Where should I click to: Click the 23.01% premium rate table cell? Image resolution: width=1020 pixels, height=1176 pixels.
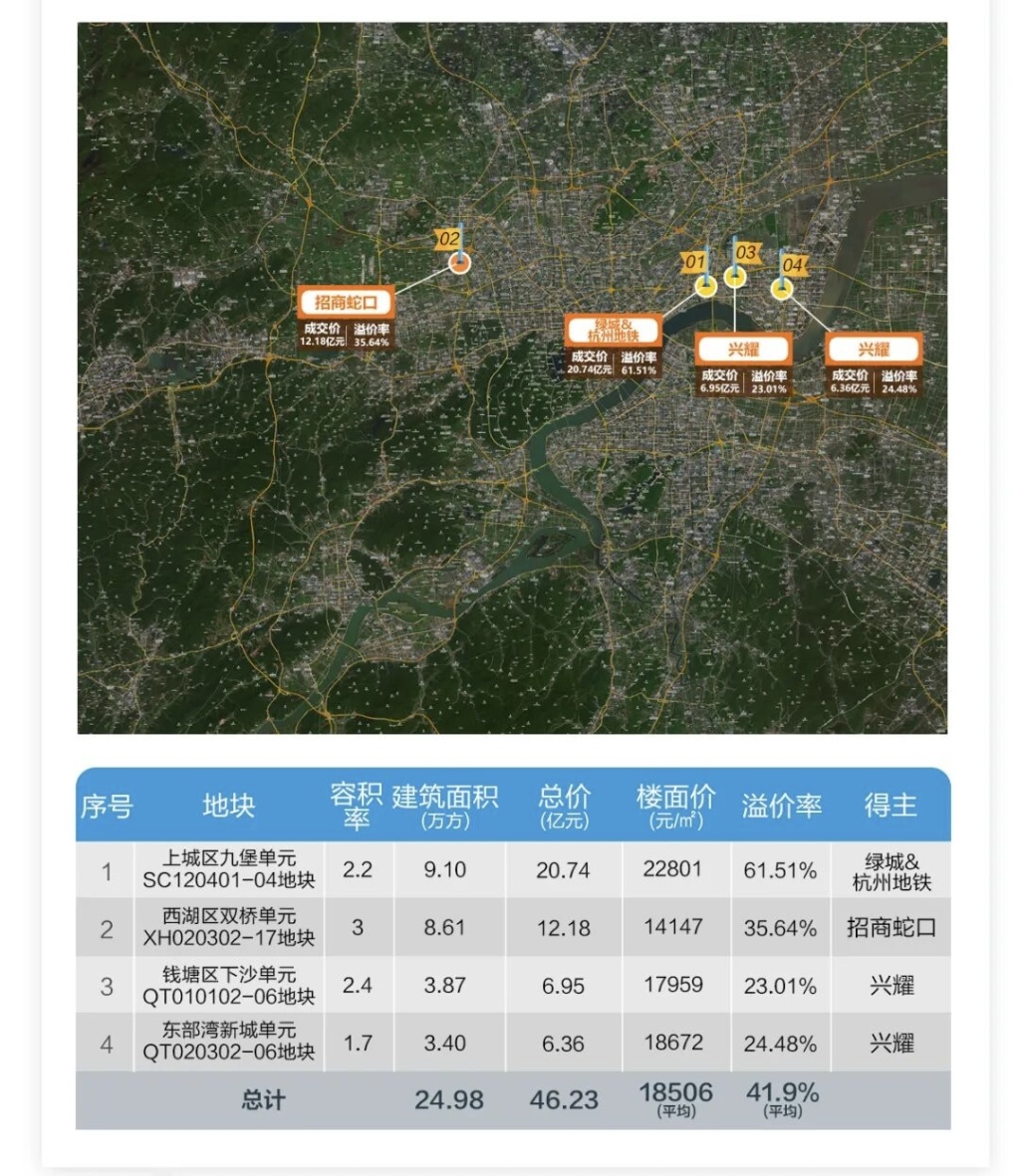(781, 986)
